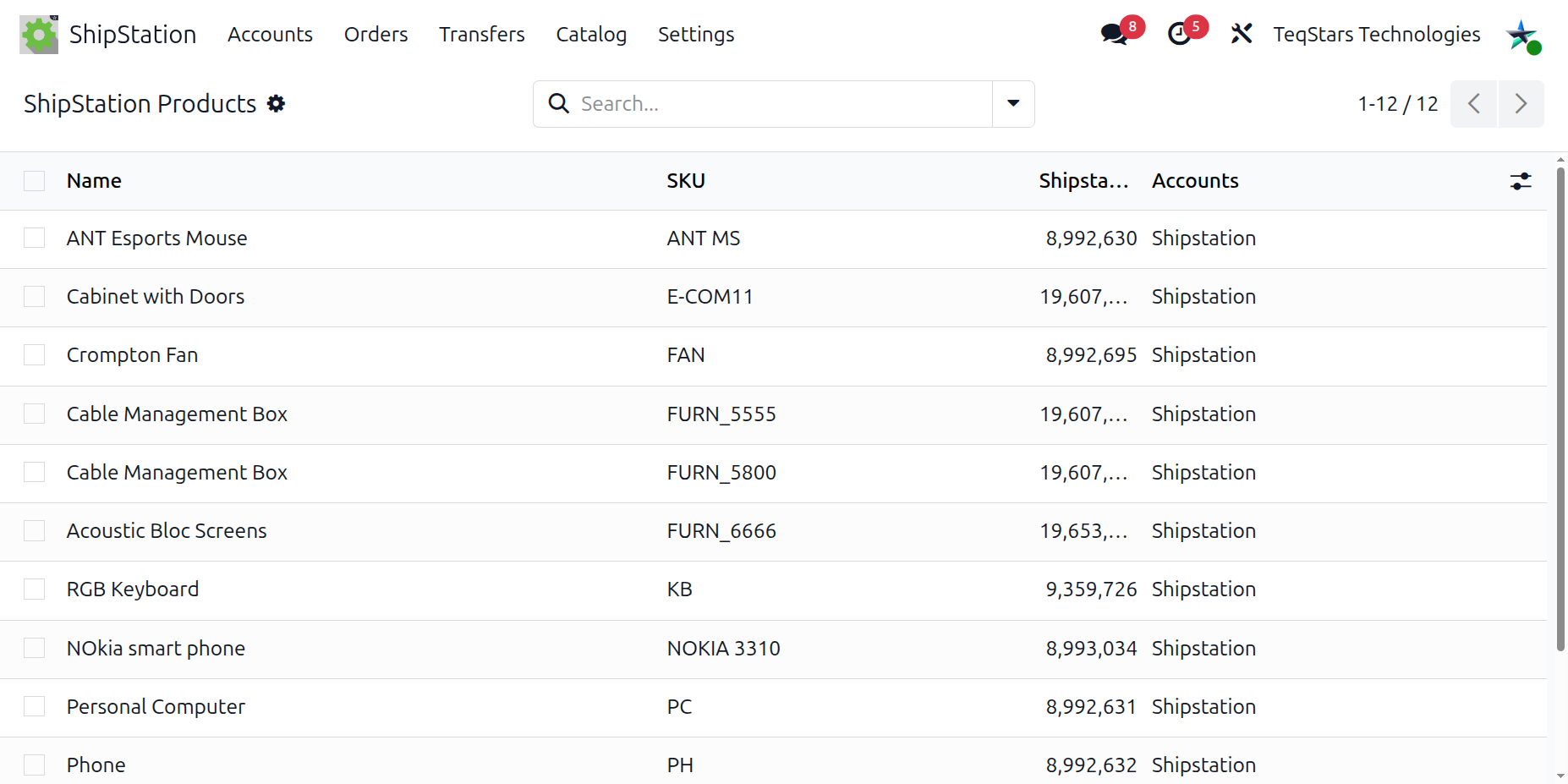The image size is (1568, 784).
Task: Check the Acoustic Bloc Screens row checkbox
Action: pos(35,531)
